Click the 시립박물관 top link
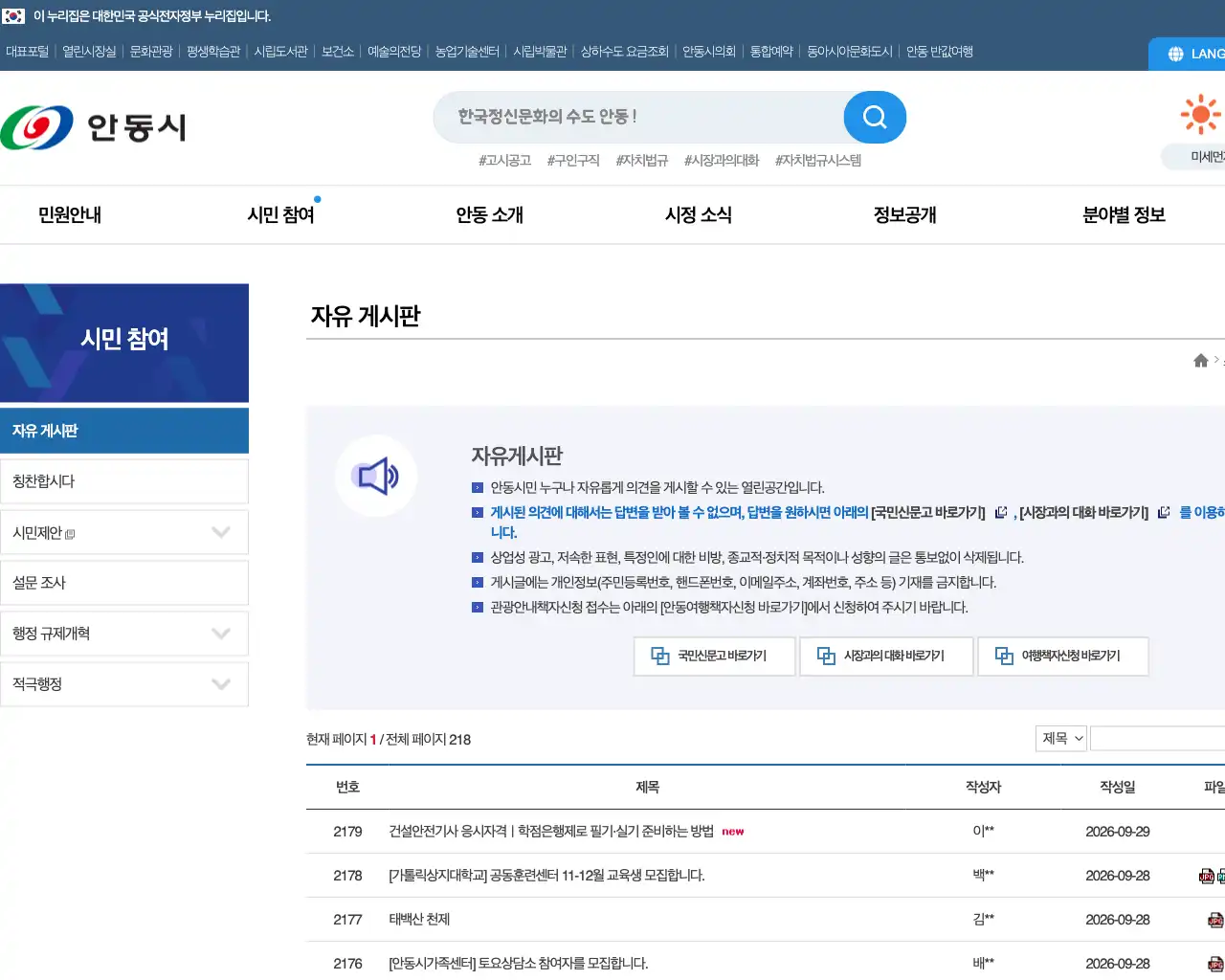1225x980 pixels. pyautogui.click(x=540, y=52)
